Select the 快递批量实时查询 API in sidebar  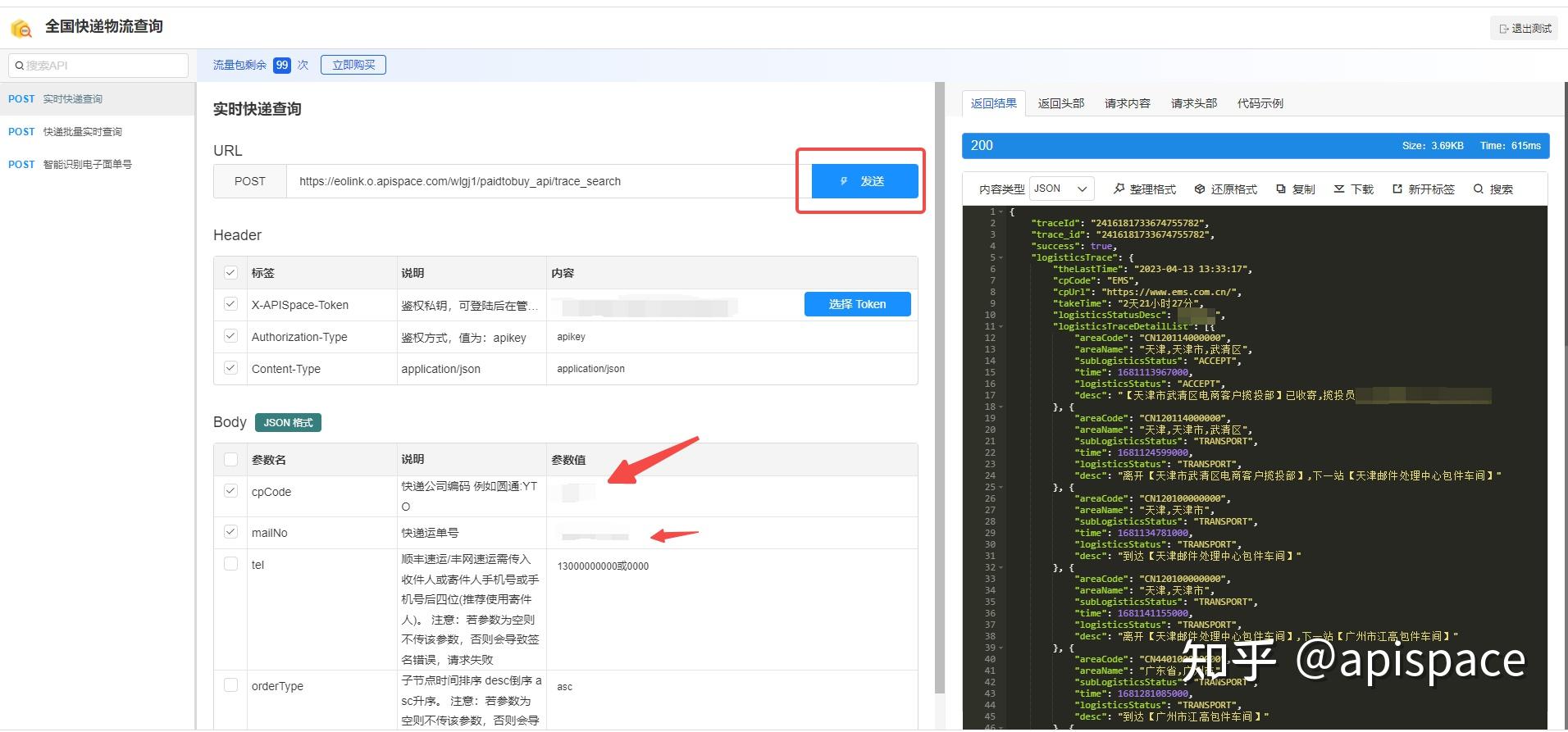98,132
